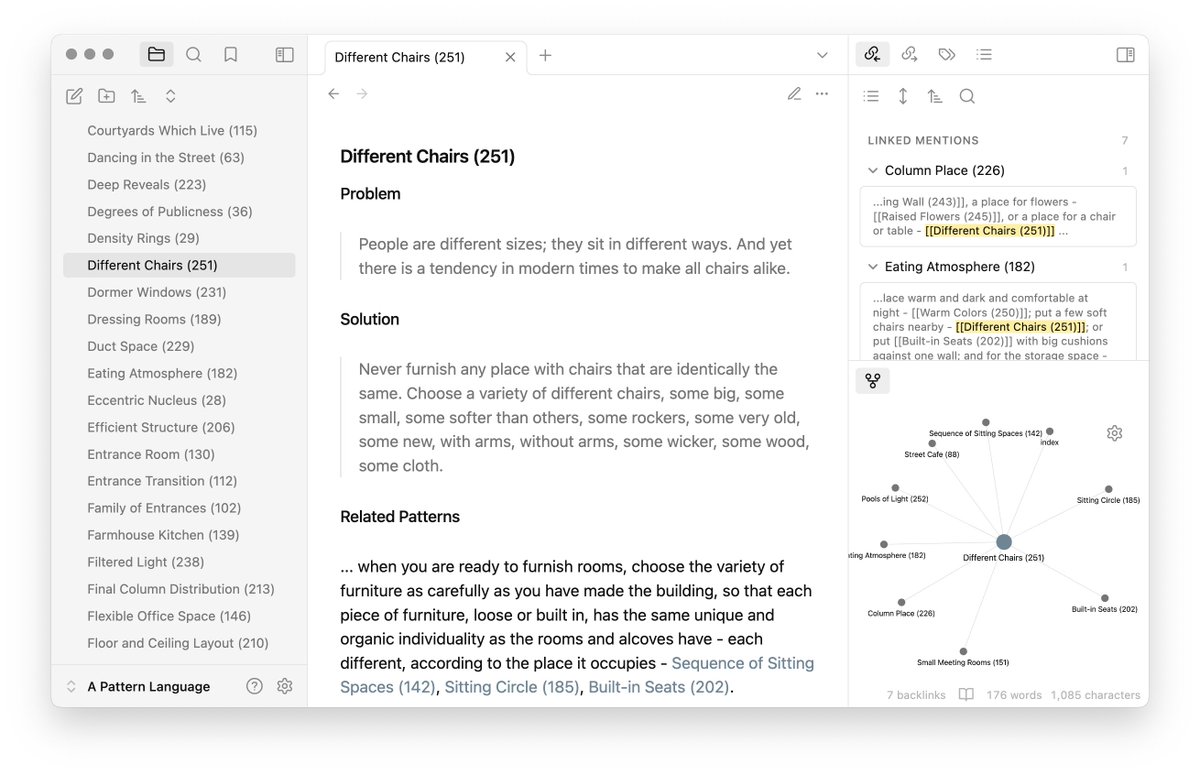Click the Small Meeting Rooms (151) graph node
The width and height of the screenshot is (1200, 775).
pyautogui.click(x=963, y=651)
